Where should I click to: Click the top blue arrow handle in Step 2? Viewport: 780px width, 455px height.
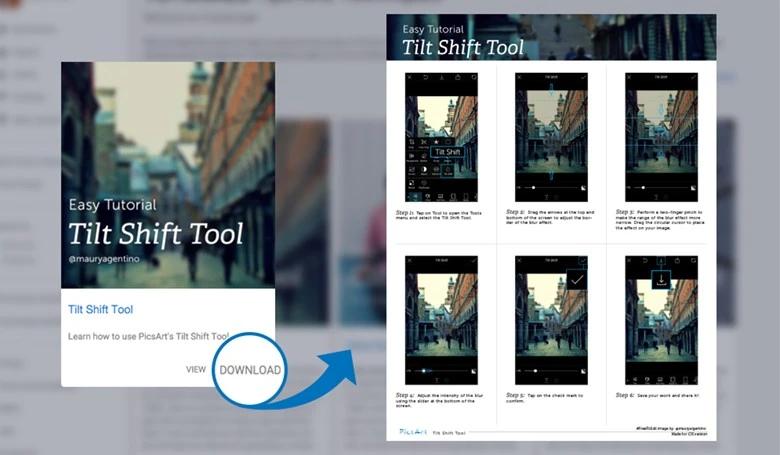pyautogui.click(x=551, y=90)
